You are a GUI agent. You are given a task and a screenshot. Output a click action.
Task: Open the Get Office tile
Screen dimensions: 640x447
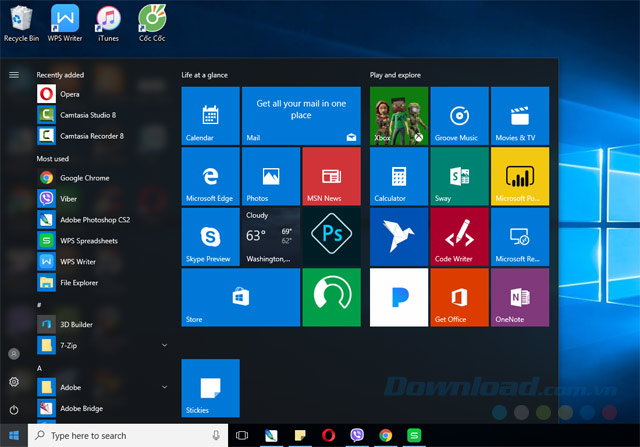coord(460,298)
